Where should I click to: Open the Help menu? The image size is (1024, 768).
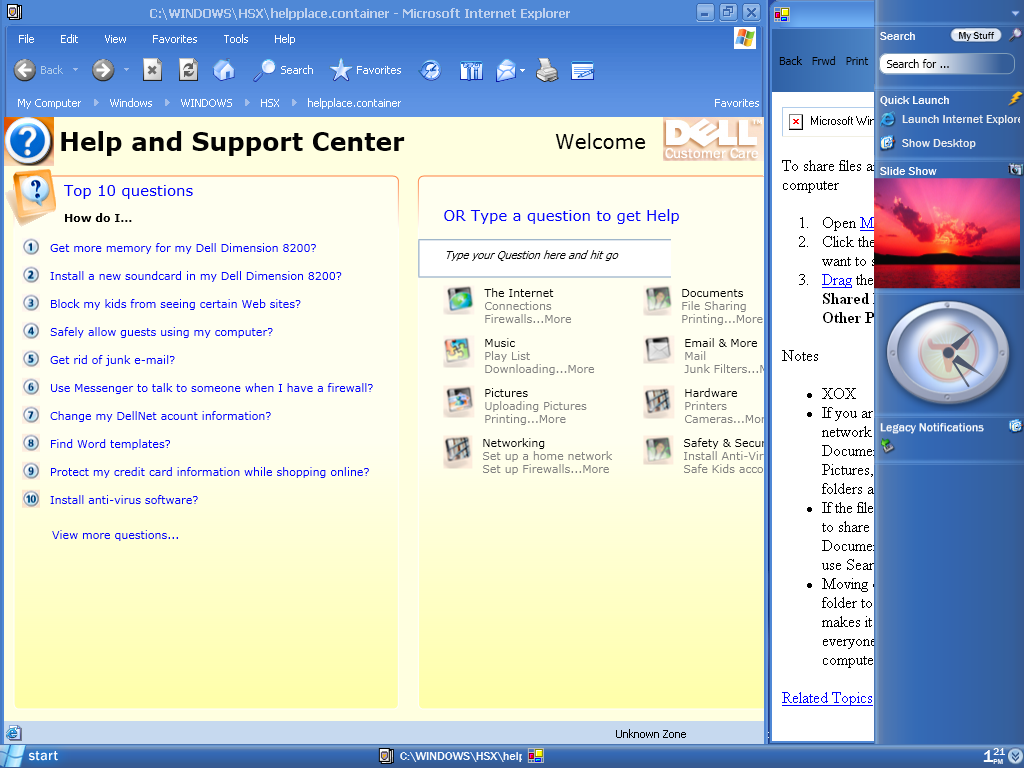pyautogui.click(x=284, y=39)
